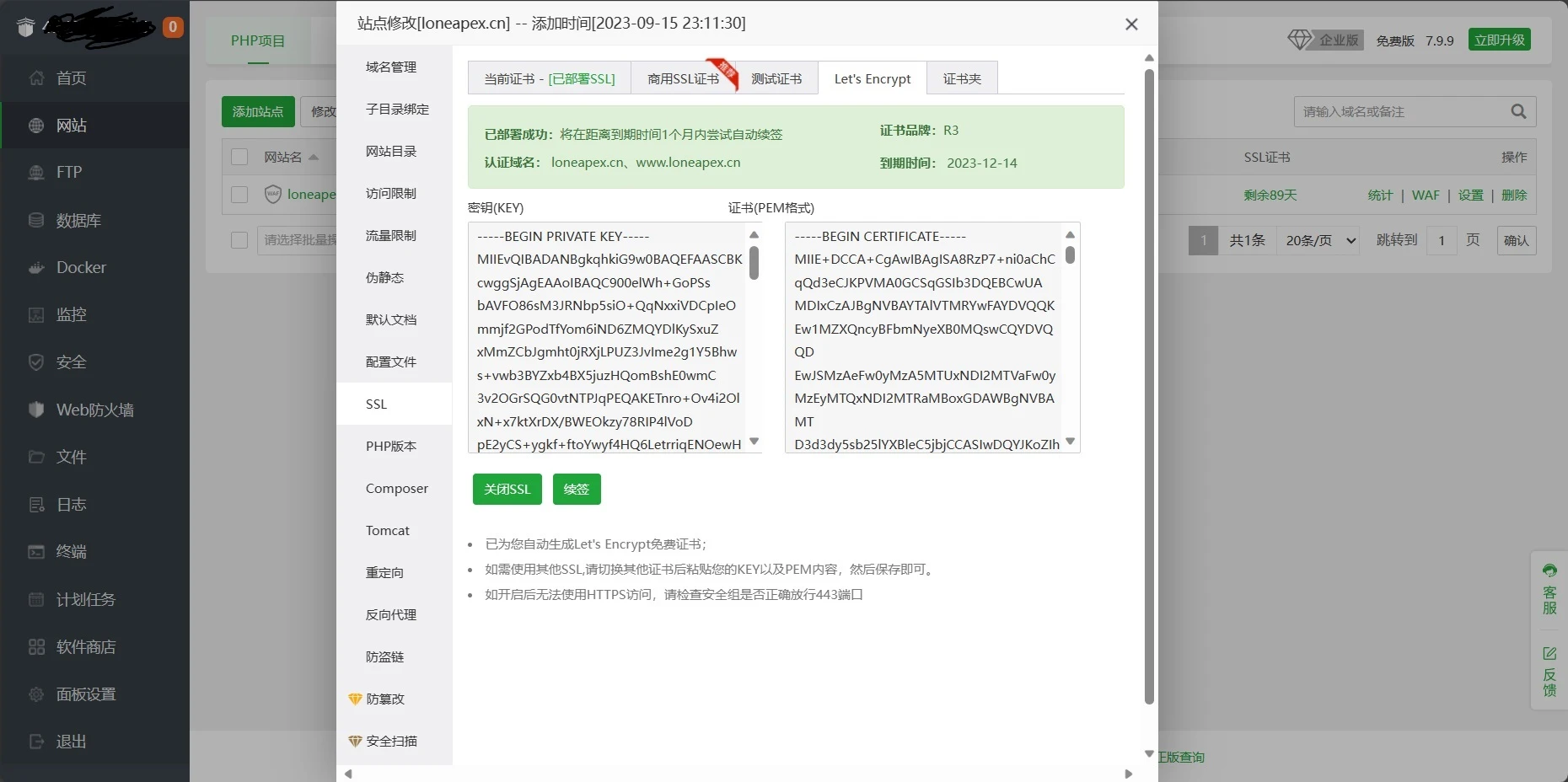Click the 面板设置 gear icon
This screenshot has height=782, width=1568.
pyautogui.click(x=36, y=694)
